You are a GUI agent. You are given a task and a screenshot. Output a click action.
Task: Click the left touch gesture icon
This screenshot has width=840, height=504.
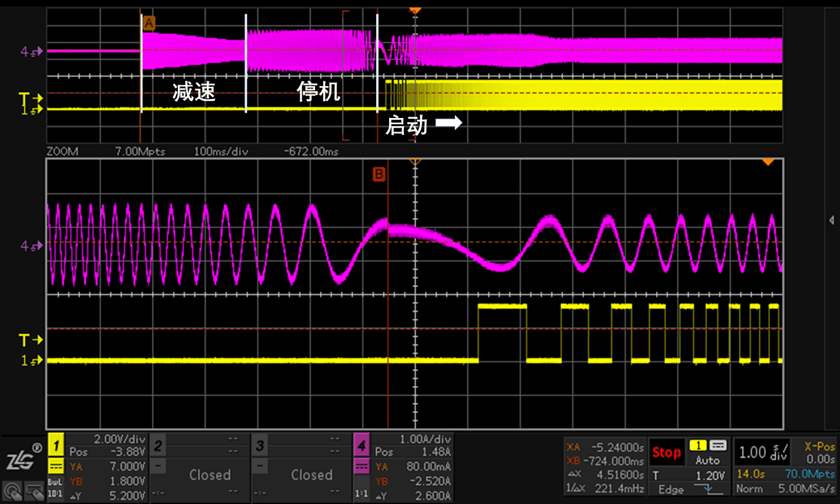(12, 490)
